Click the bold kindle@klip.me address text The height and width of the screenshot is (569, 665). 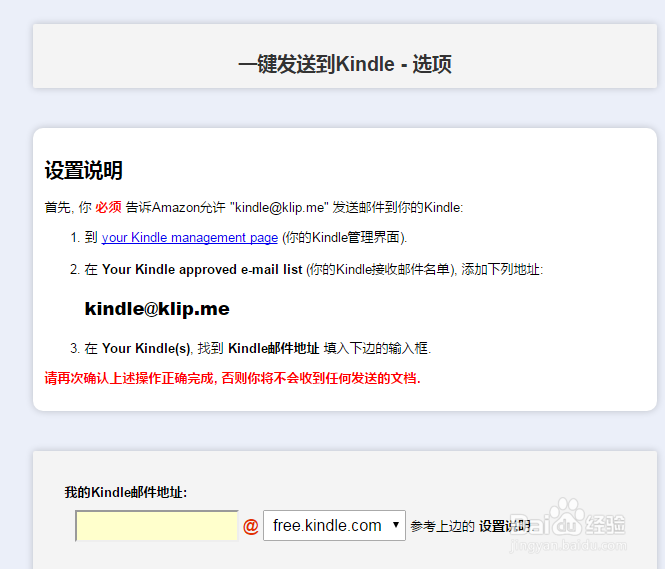tap(157, 309)
